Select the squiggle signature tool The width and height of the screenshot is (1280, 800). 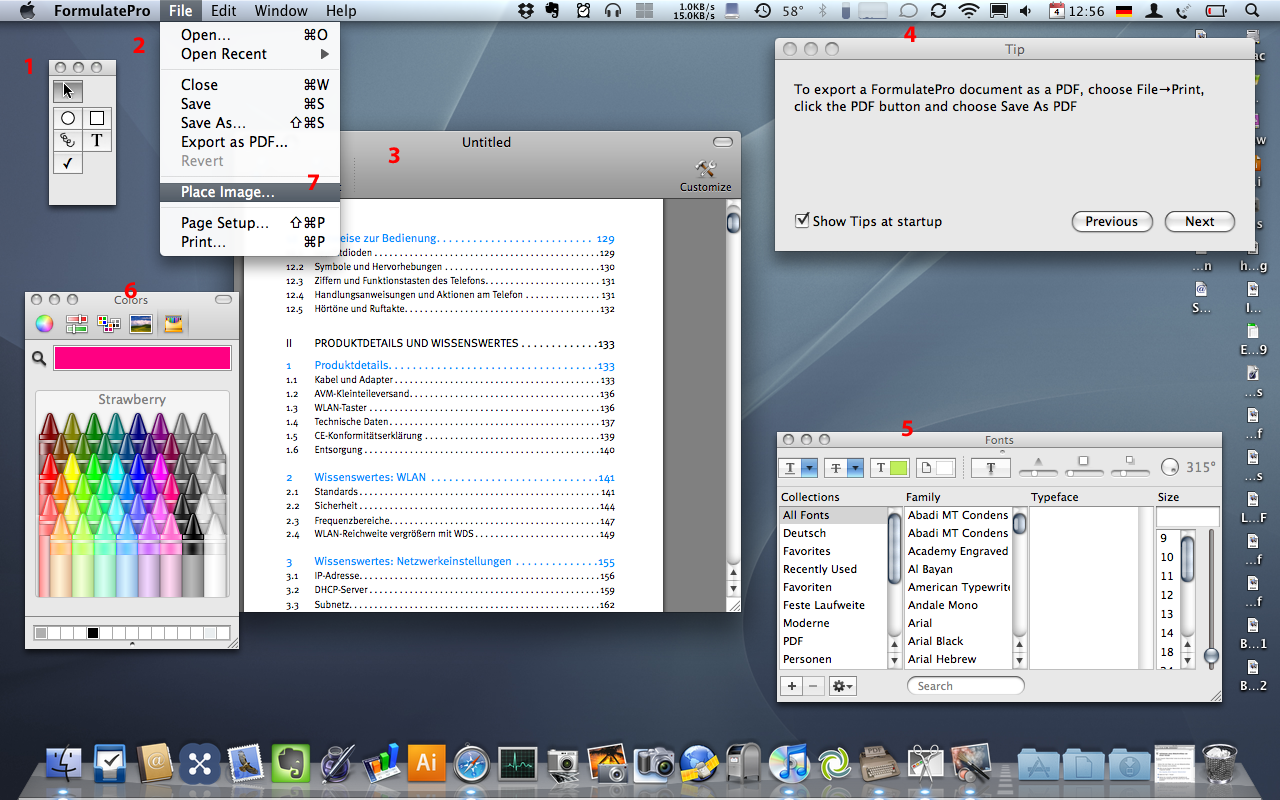click(68, 140)
